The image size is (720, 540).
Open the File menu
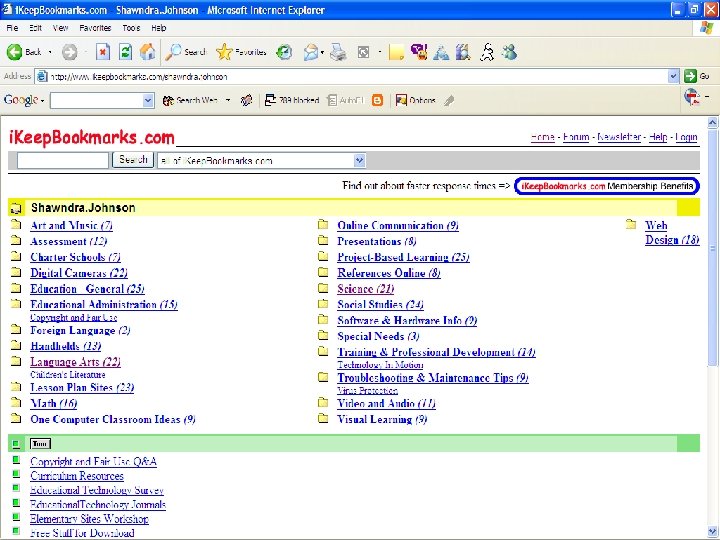coord(12,28)
